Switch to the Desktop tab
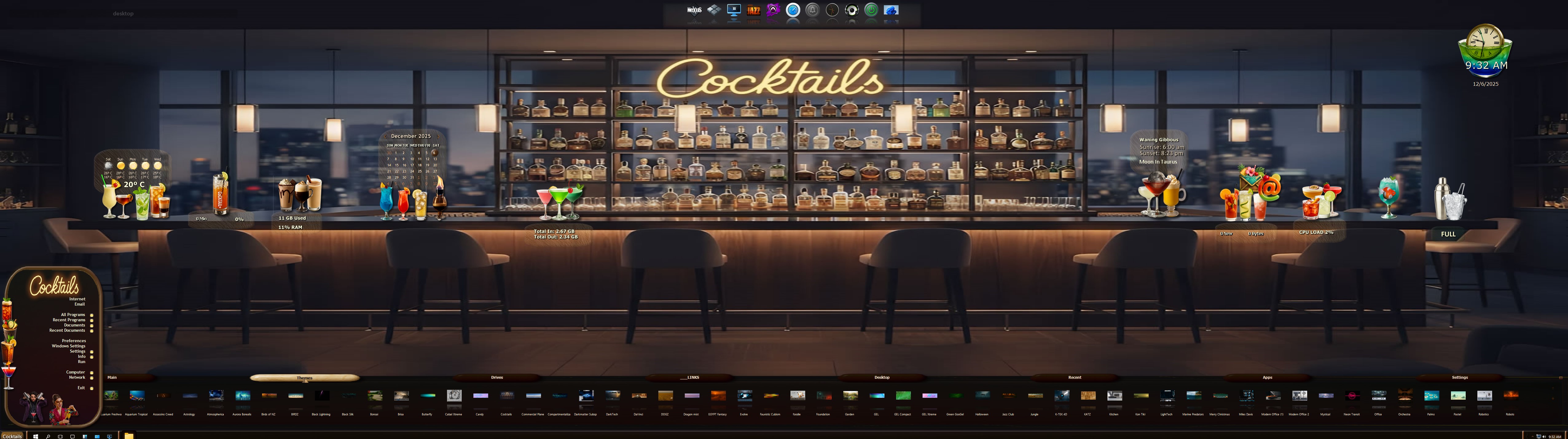 pos(881,378)
